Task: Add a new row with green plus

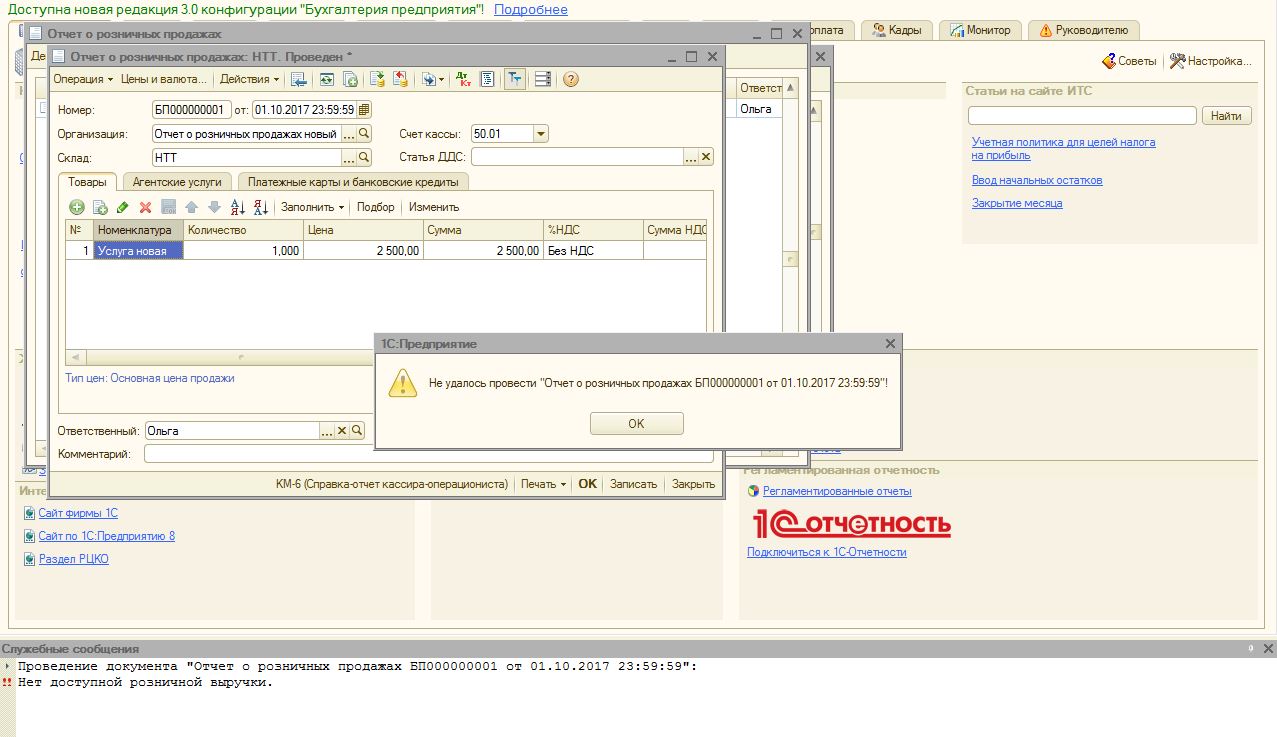Action: tap(77, 207)
